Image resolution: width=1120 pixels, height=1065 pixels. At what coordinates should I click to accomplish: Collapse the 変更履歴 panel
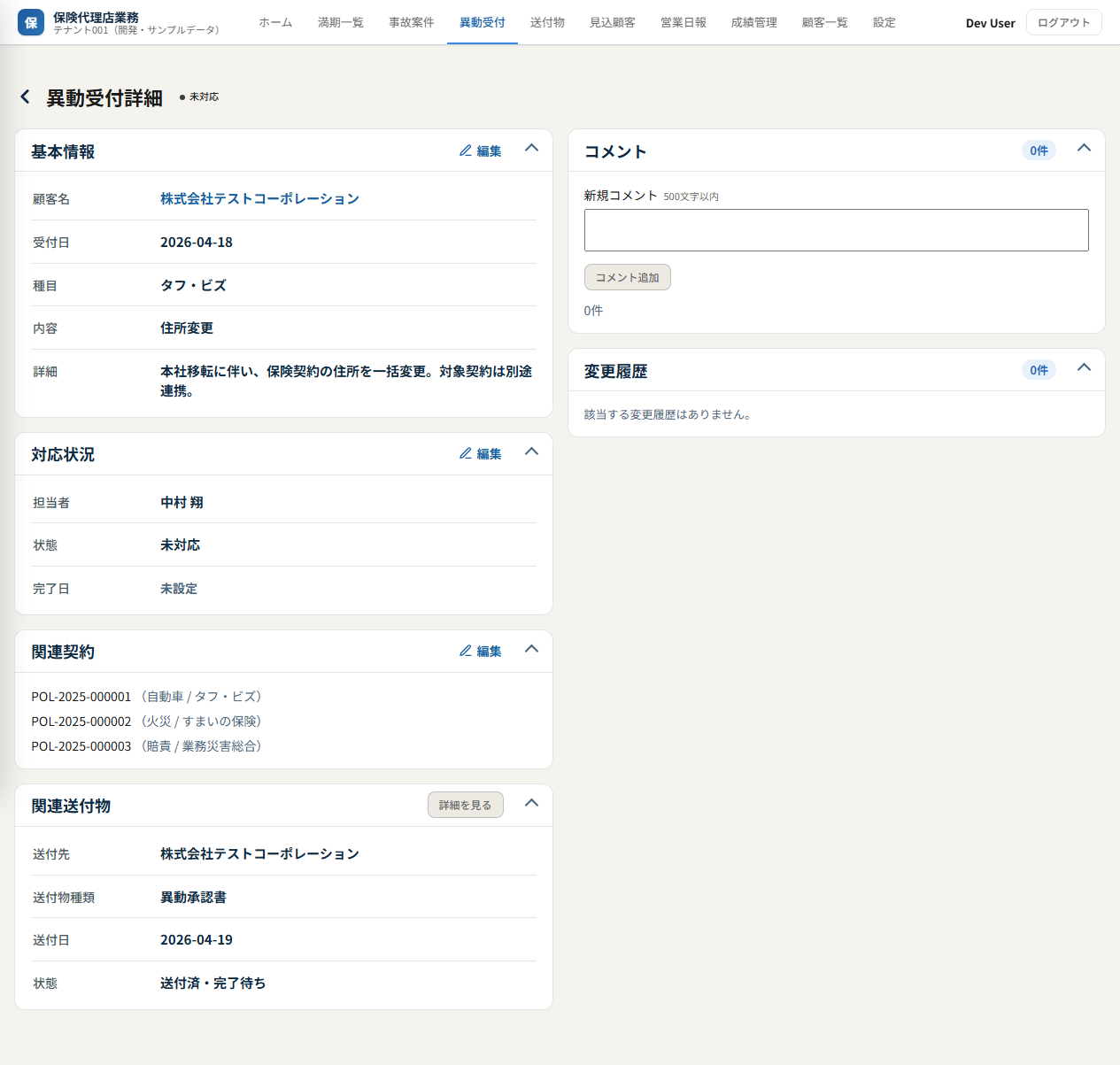tap(1084, 368)
